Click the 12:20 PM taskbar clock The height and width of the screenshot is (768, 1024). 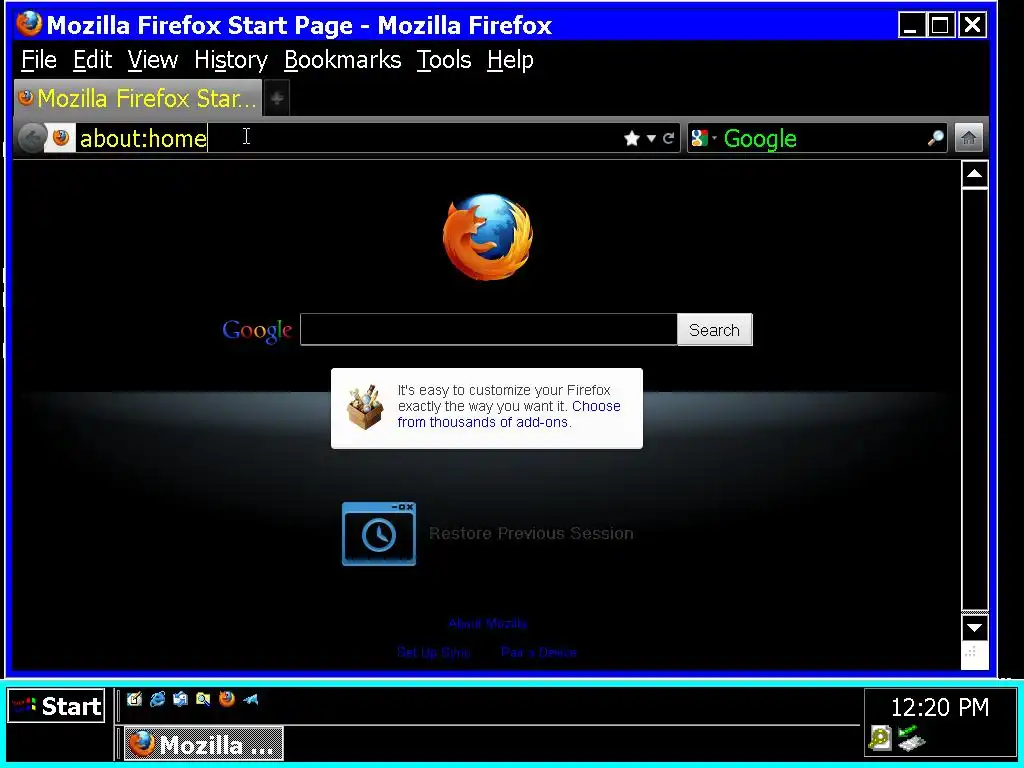940,707
